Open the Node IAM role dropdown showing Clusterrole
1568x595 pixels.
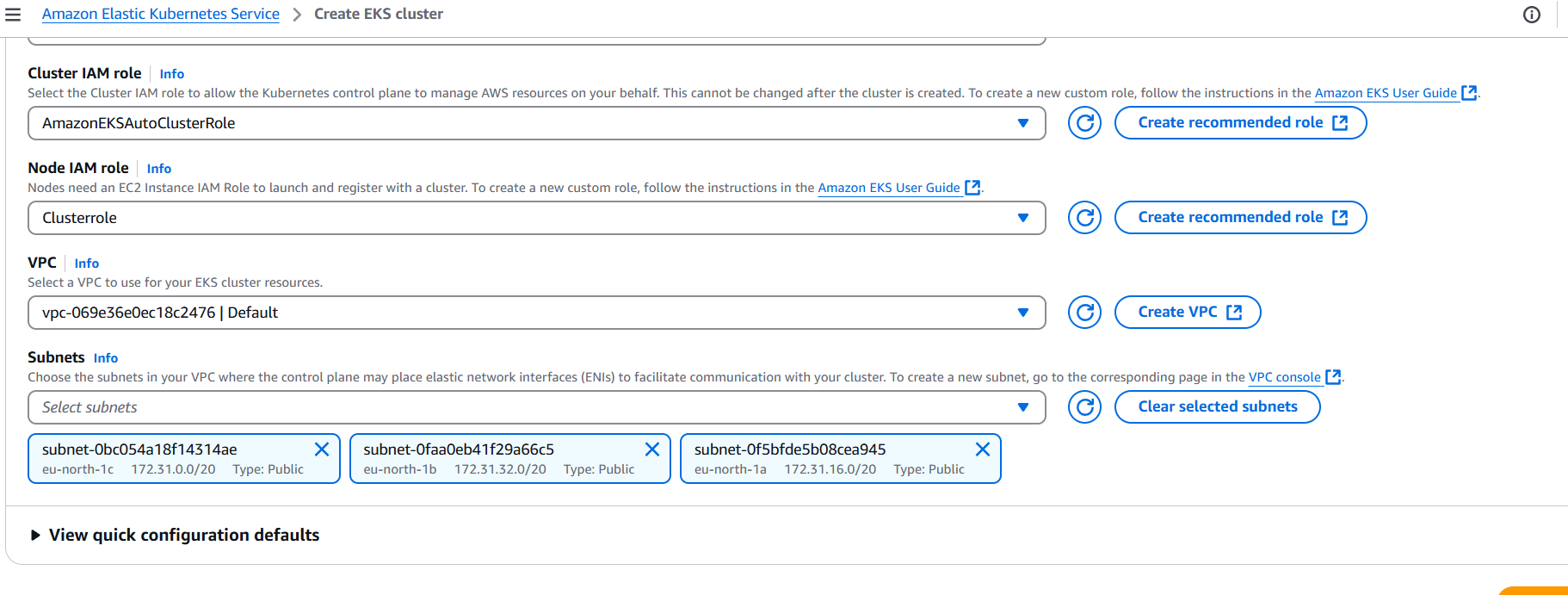pyautogui.click(x=537, y=218)
